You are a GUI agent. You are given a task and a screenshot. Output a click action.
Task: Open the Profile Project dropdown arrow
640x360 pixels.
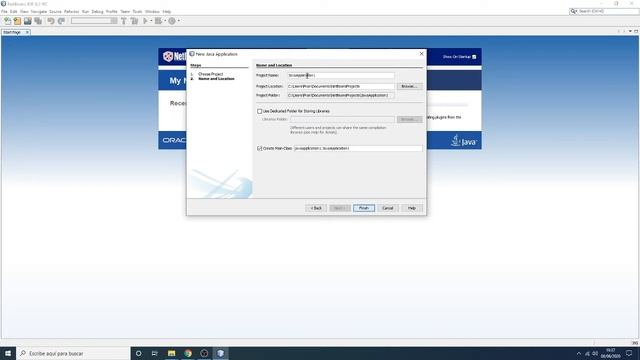point(179,21)
